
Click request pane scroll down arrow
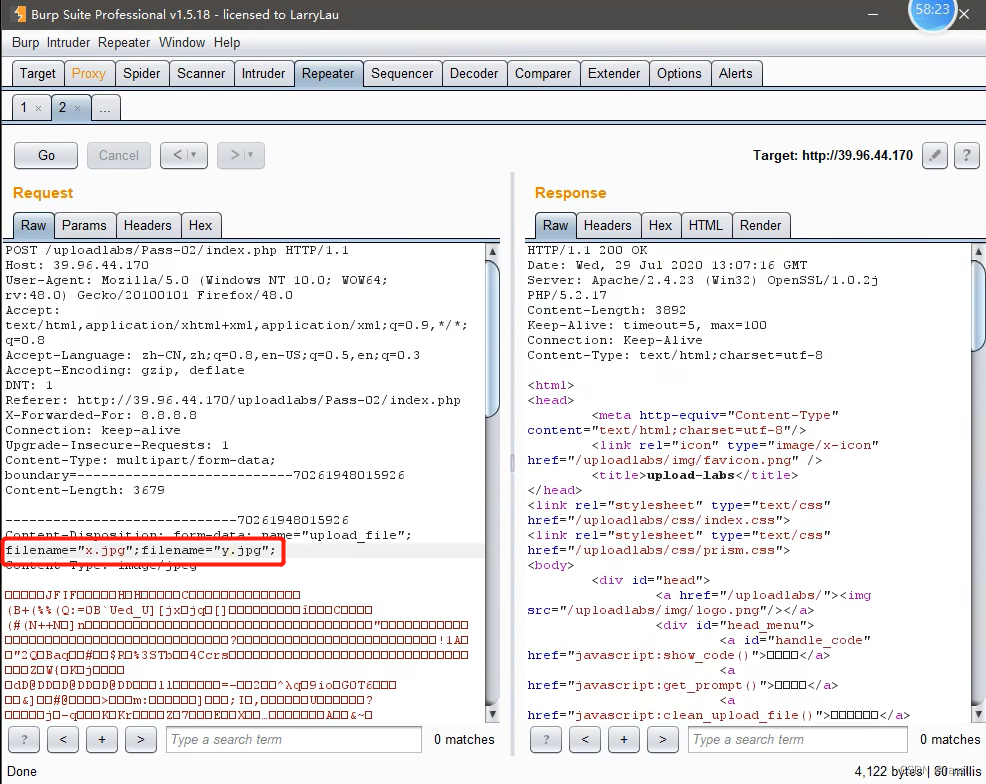(x=492, y=714)
